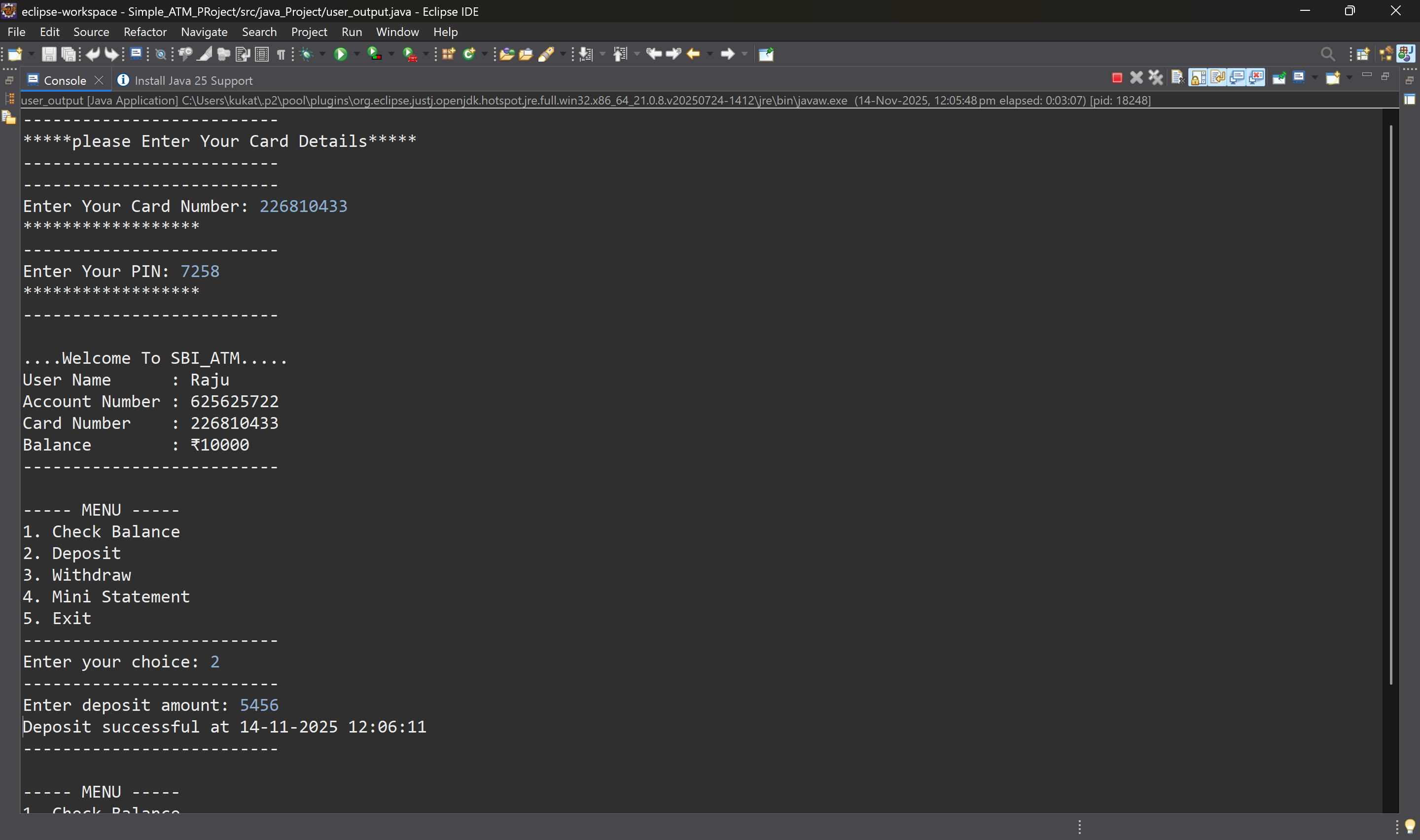
Task: Expand the Debug dropdown arrow
Action: (x=322, y=54)
